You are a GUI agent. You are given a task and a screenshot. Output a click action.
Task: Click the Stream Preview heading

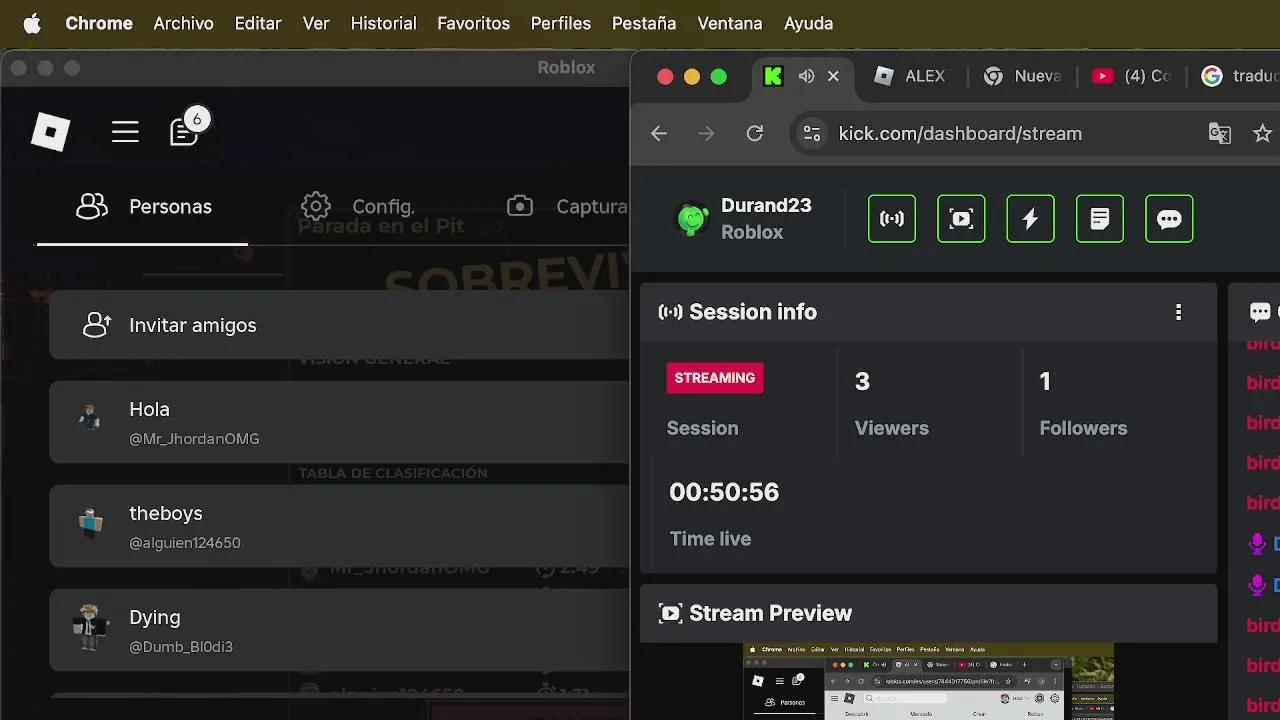pos(771,613)
